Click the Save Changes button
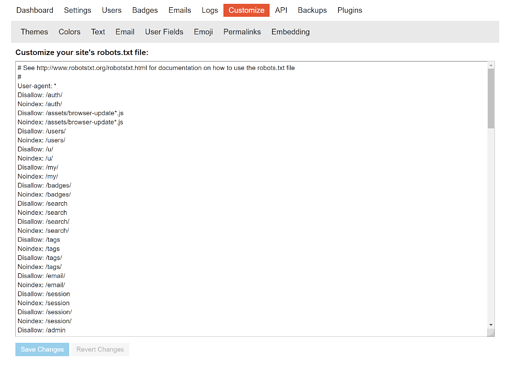 point(42,349)
